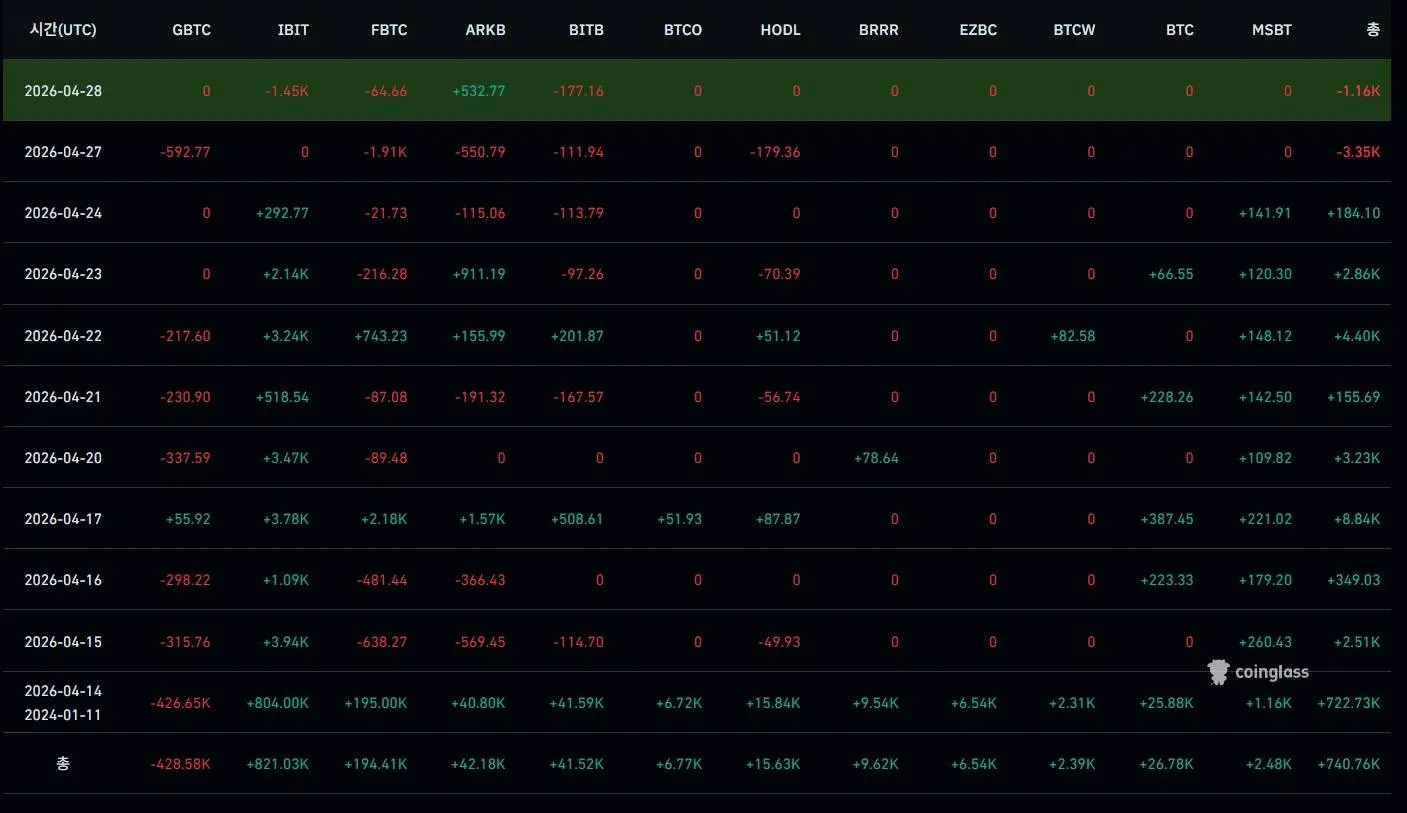This screenshot has width=1407, height=813.
Task: Click the 총 label in bottom row
Action: pyautogui.click(x=63, y=764)
